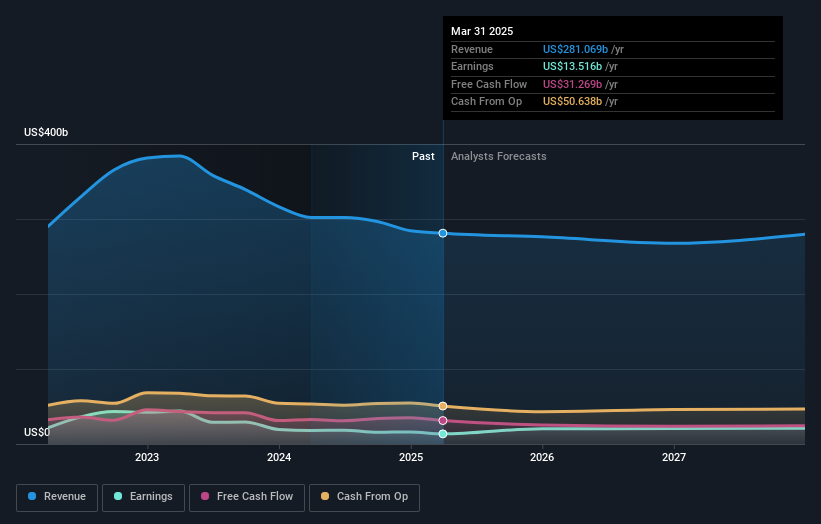Viewport: 821px width, 524px height.
Task: Click the Free Cash Flow marker at Mar 2025
Action: pyautogui.click(x=443, y=420)
